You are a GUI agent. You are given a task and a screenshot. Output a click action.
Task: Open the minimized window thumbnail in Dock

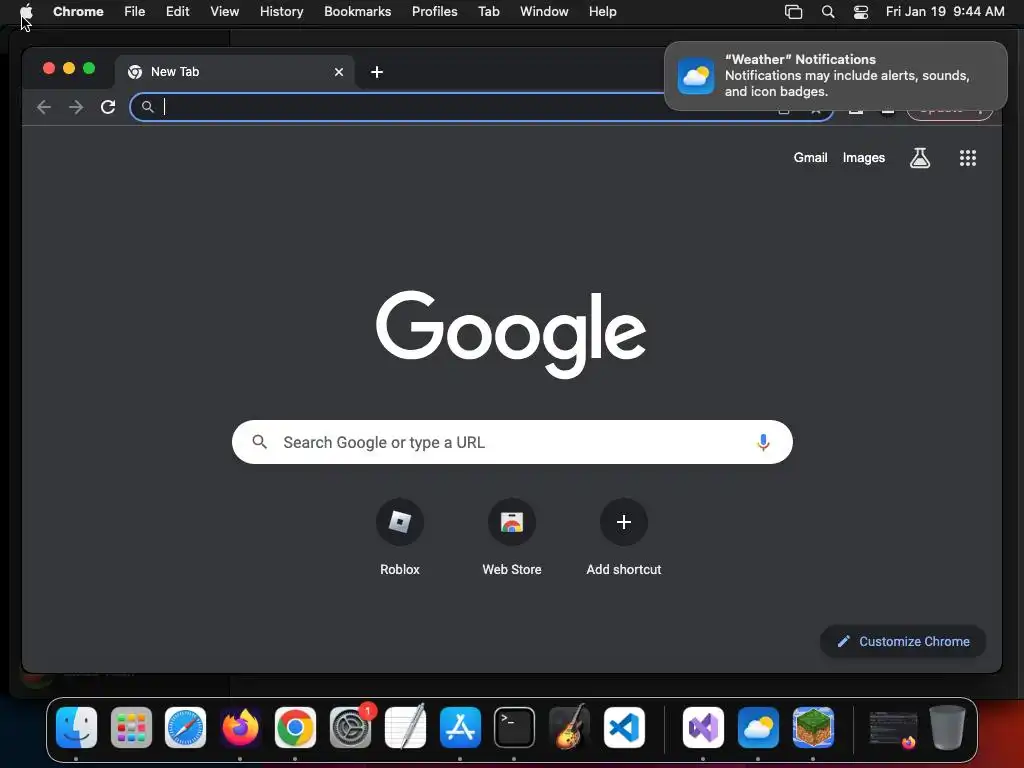pos(893,729)
